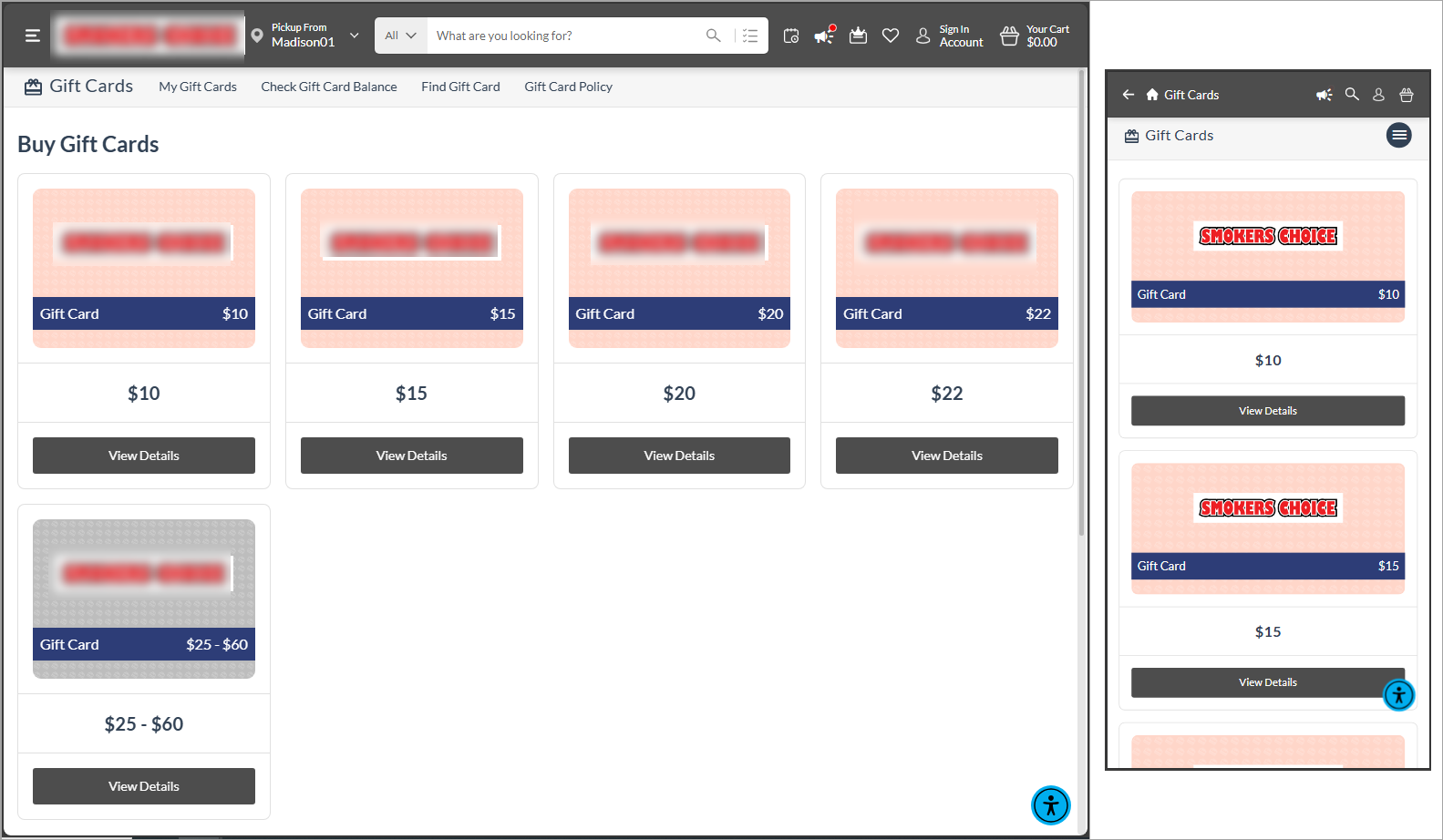Open the heart favorites icon

891,36
